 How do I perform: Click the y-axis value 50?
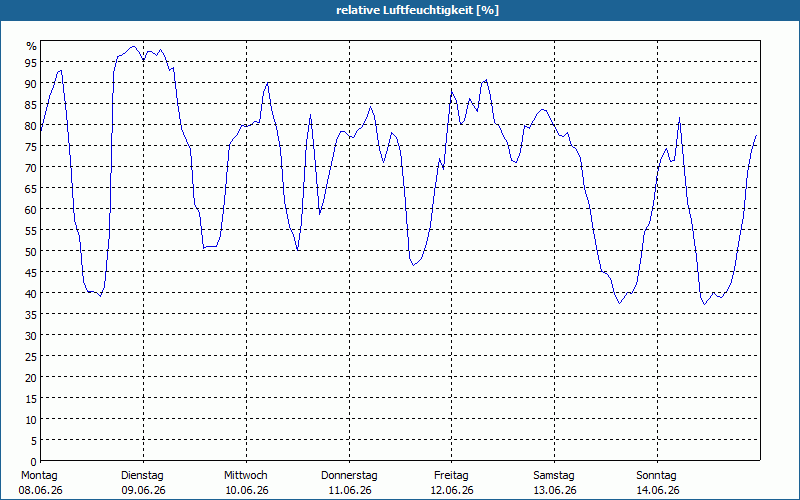(x=31, y=252)
